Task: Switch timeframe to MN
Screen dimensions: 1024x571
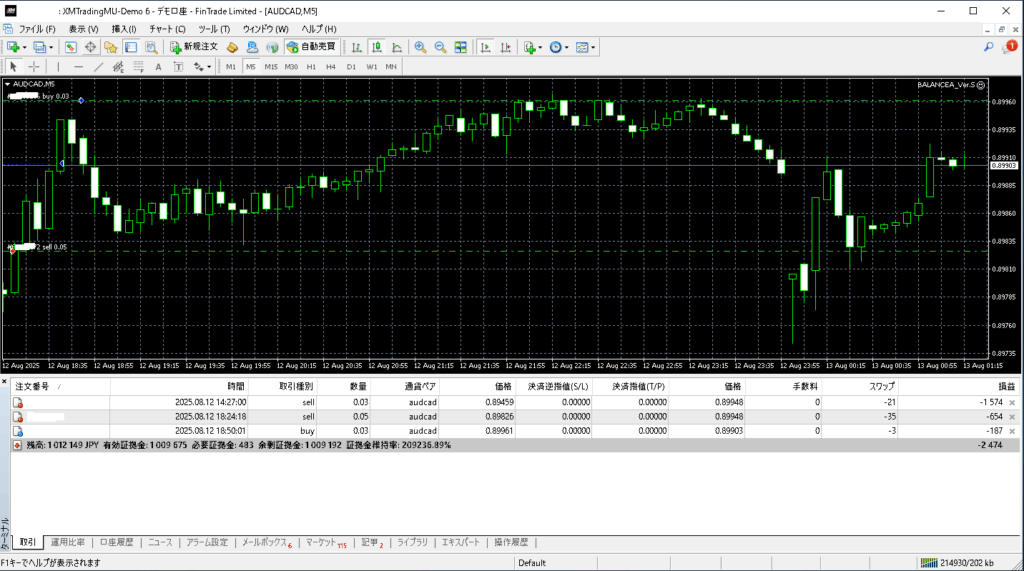Action: coord(391,67)
